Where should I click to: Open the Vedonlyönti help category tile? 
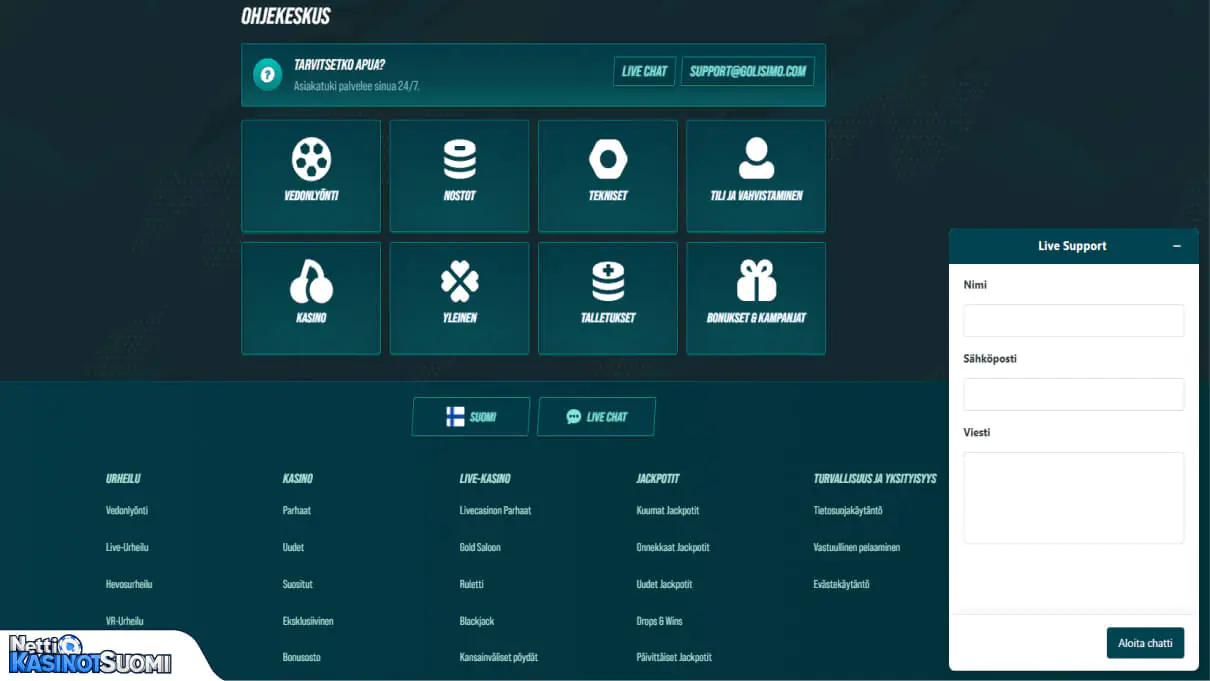(311, 176)
